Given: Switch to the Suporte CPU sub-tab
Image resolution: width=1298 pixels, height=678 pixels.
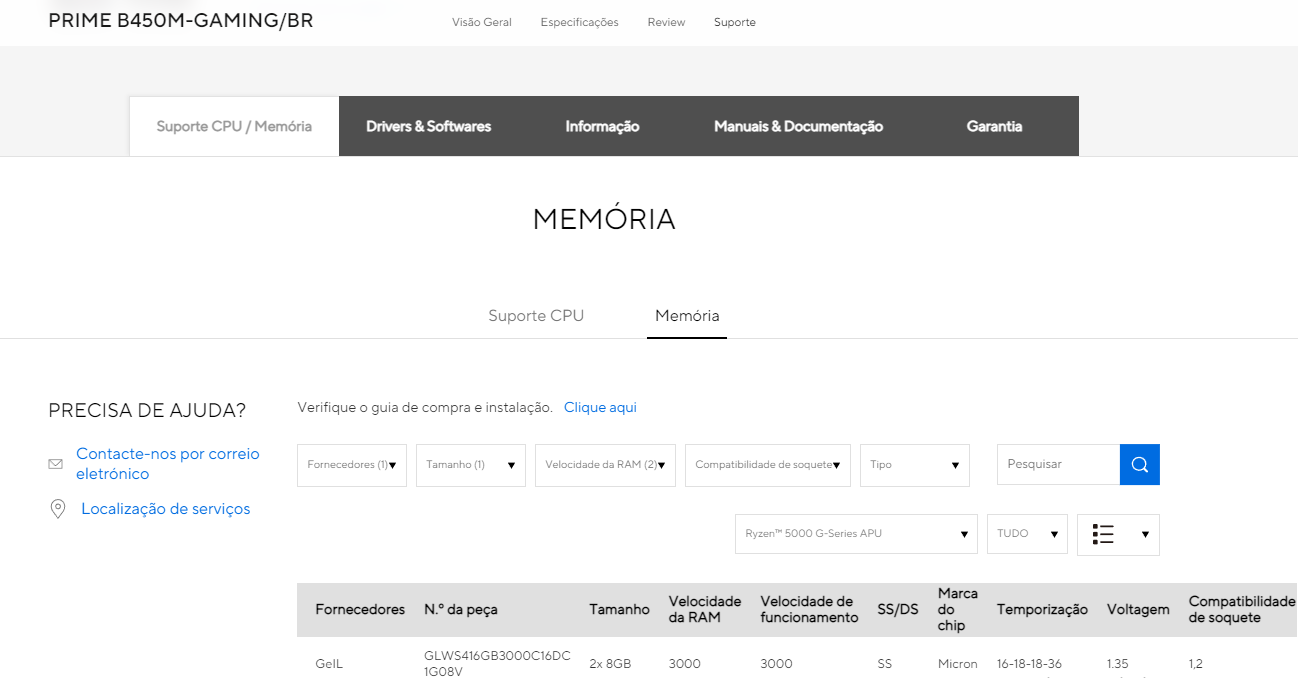Looking at the screenshot, I should 536,315.
